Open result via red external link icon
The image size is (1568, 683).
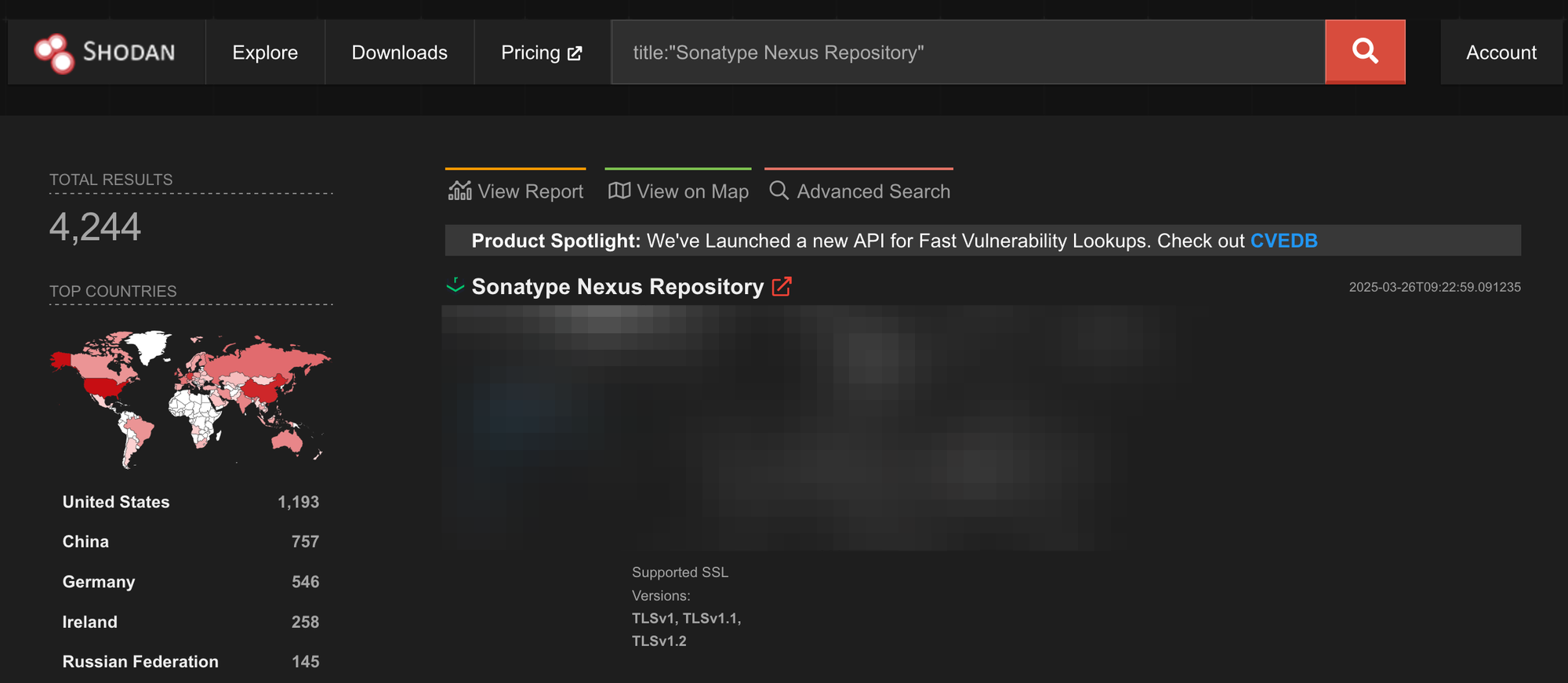click(x=782, y=287)
